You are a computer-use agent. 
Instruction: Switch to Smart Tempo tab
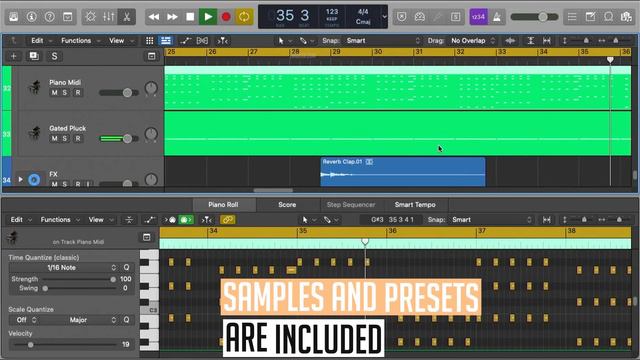(415, 204)
